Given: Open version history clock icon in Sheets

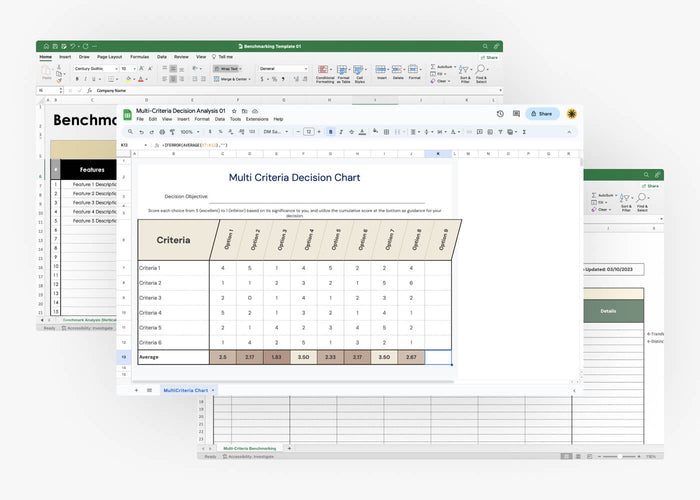Looking at the screenshot, I should [500, 114].
